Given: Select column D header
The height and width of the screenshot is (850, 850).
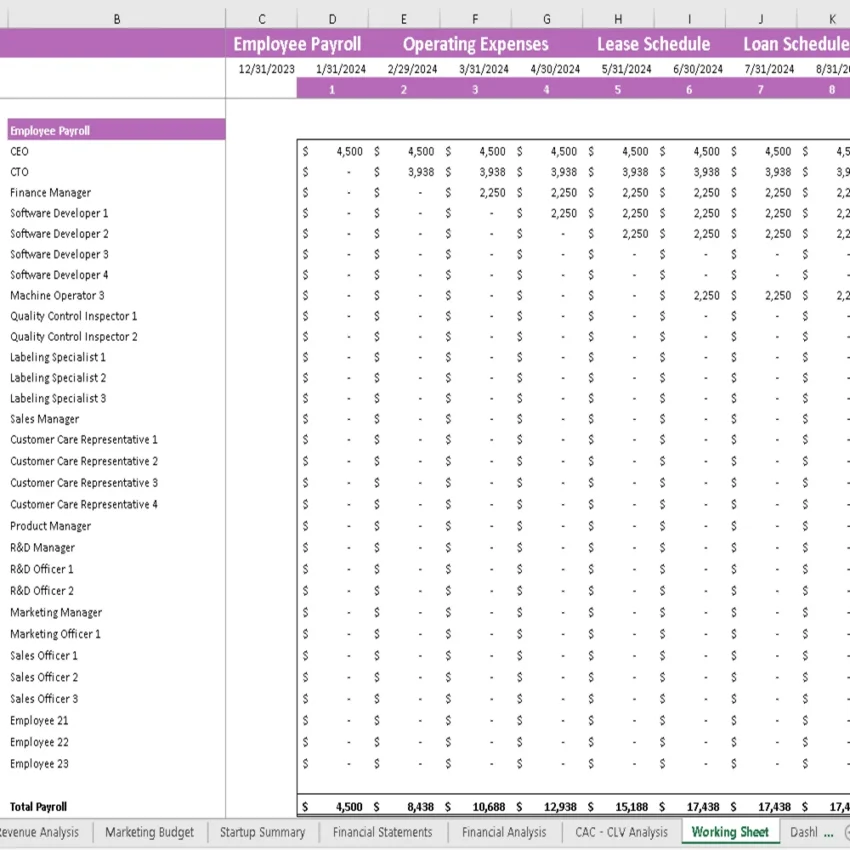Looking at the screenshot, I should pyautogui.click(x=332, y=17).
